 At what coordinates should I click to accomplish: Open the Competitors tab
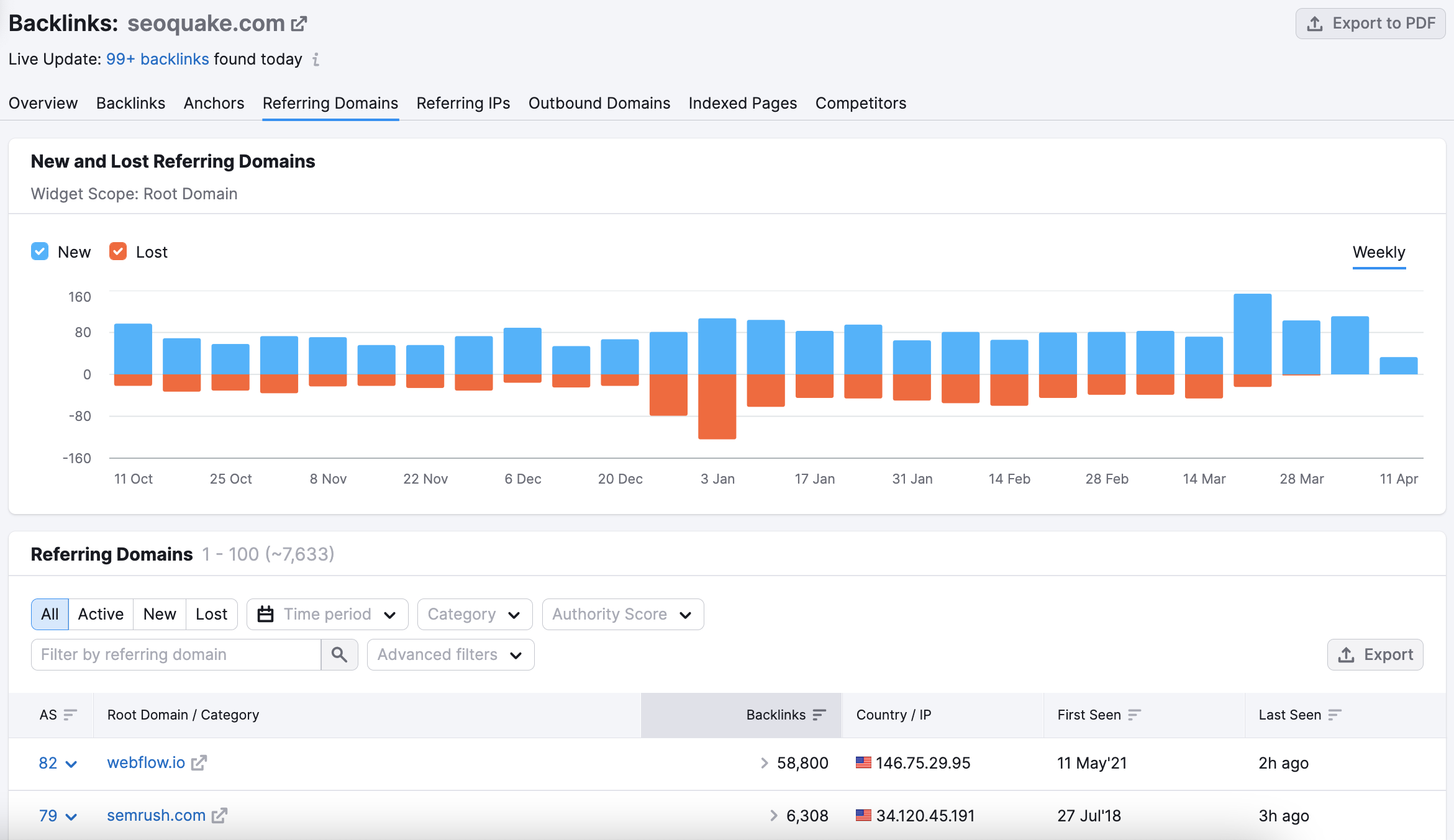click(861, 103)
